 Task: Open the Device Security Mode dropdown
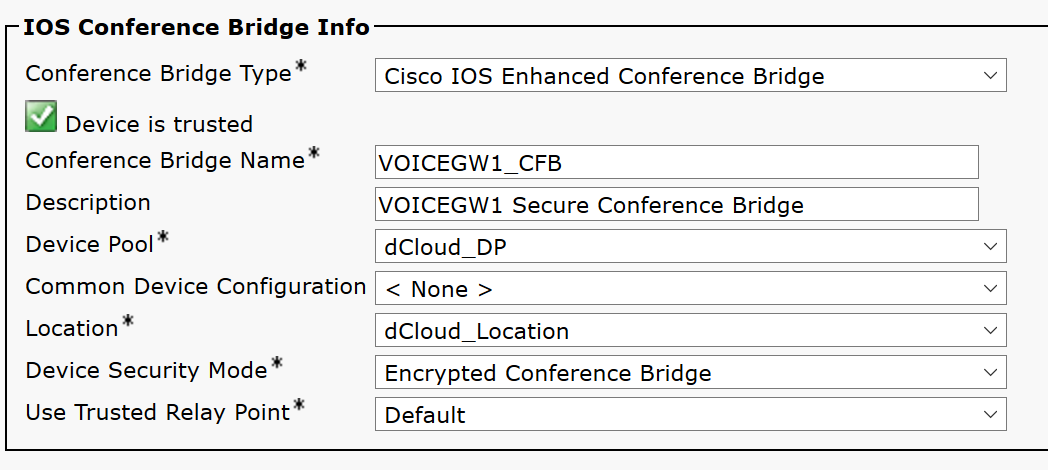690,373
